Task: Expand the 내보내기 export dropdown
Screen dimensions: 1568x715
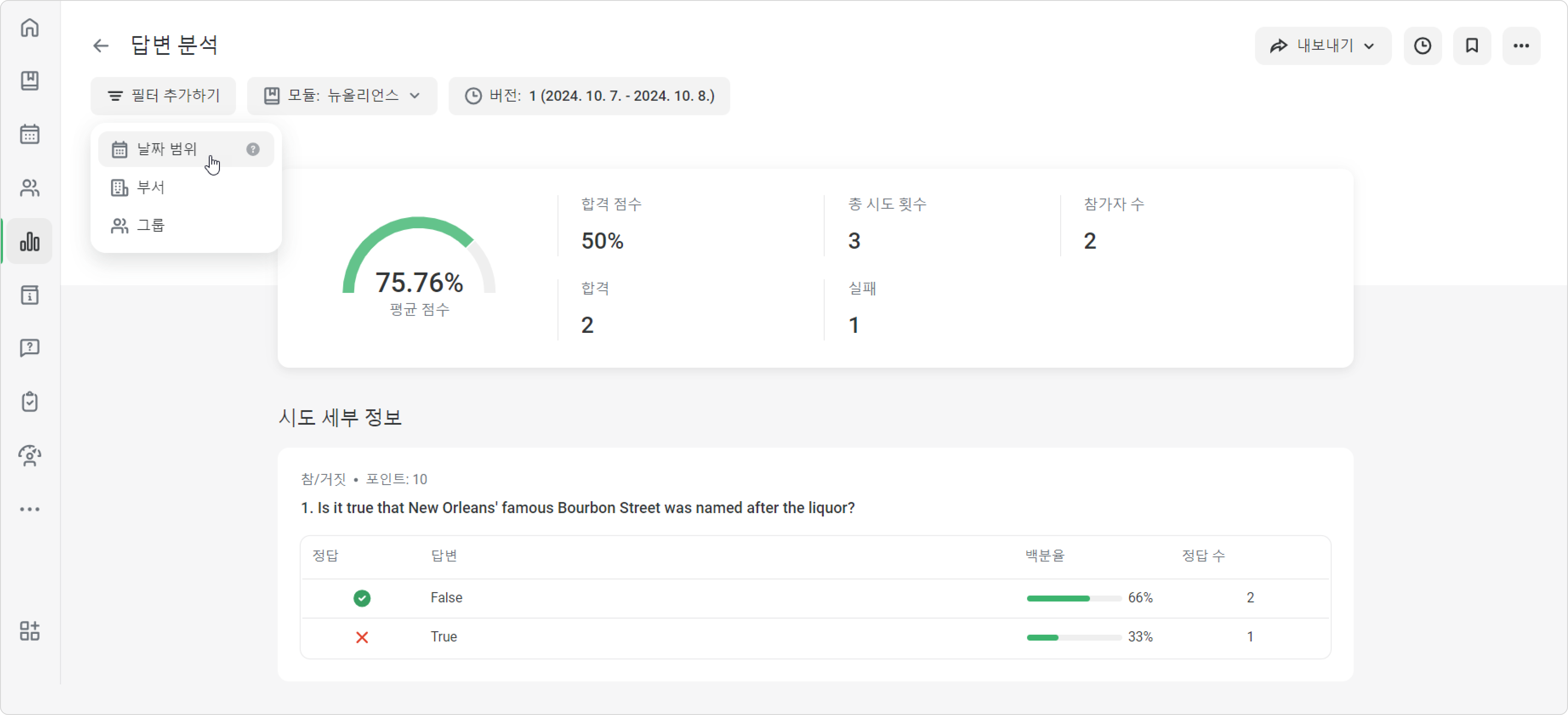Action: tap(1323, 46)
